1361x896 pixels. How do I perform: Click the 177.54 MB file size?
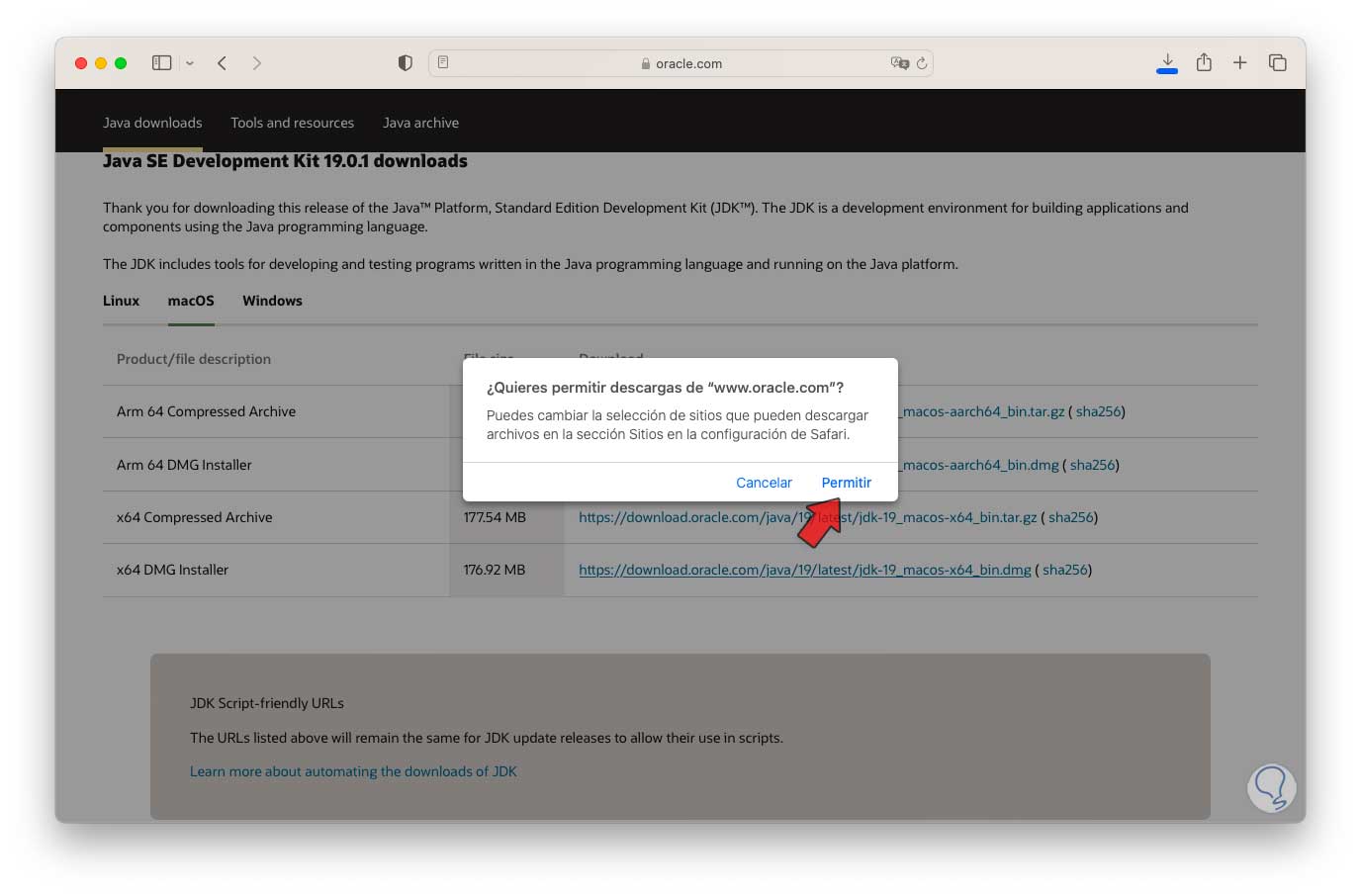click(495, 517)
